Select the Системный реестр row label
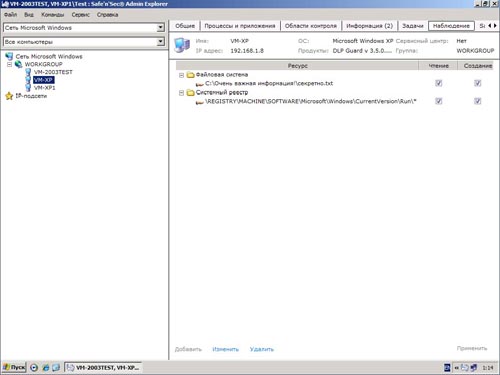This screenshot has width=500, height=375. [x=222, y=92]
